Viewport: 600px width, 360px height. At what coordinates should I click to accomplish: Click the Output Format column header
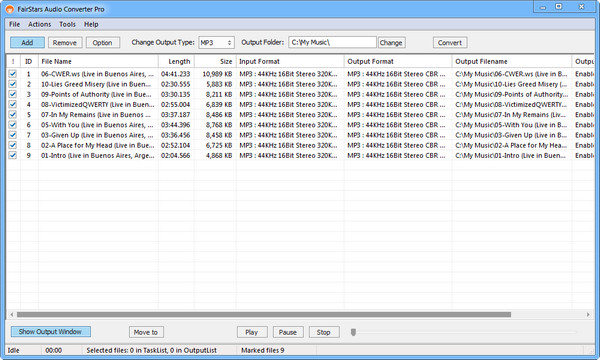398,61
